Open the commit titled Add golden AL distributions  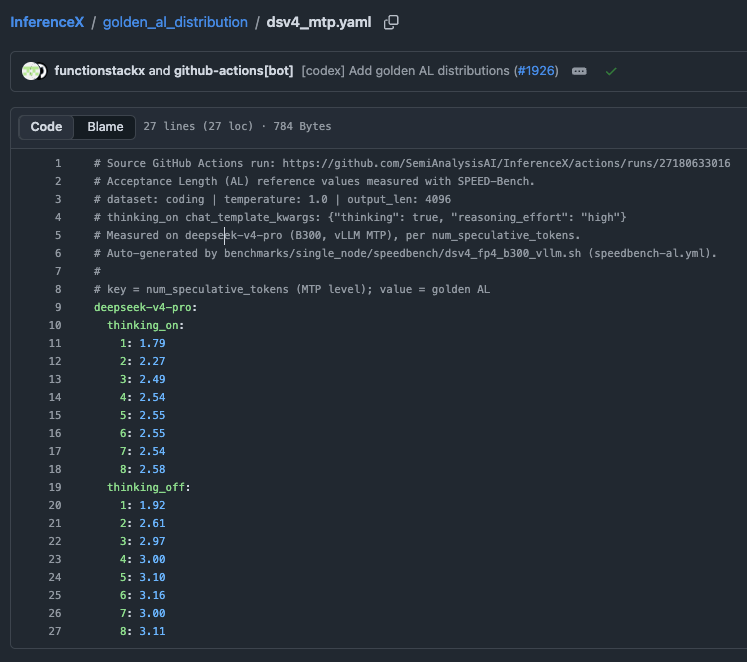click(407, 70)
